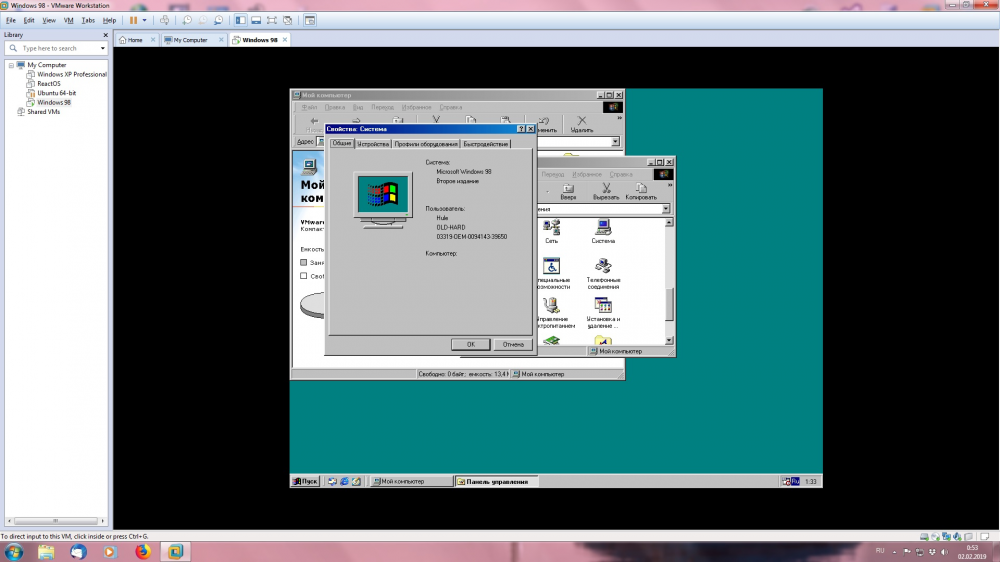Select Windows 98 in the library tree
The height and width of the screenshot is (562, 1000).
coord(54,102)
